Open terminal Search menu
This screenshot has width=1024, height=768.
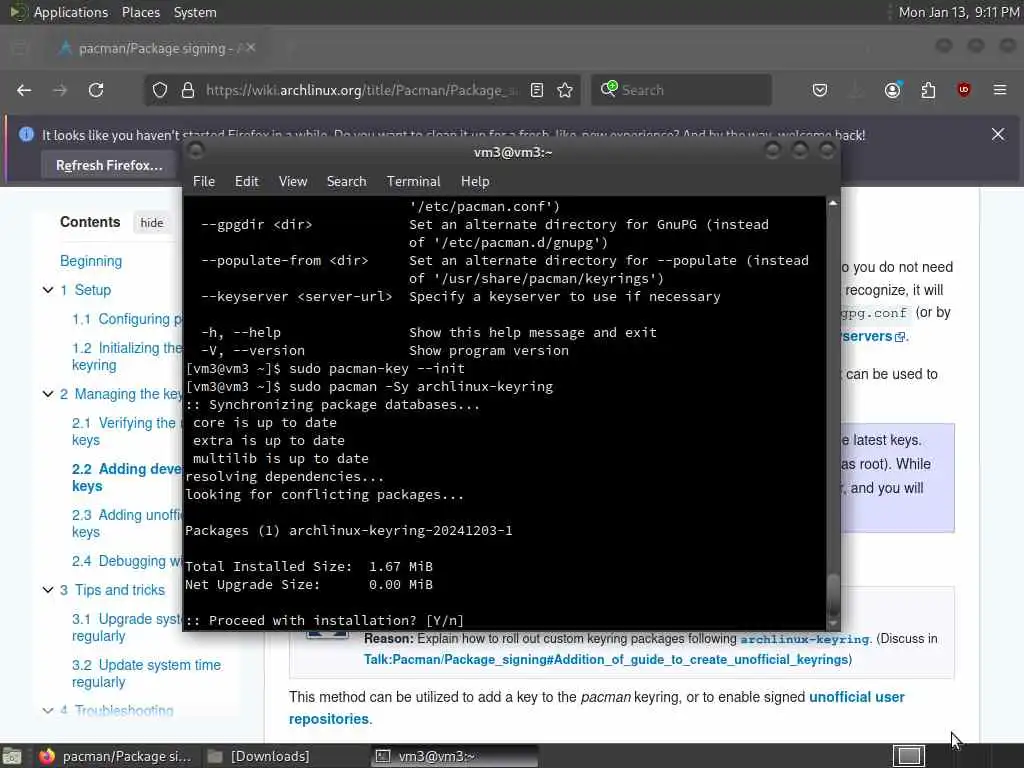point(346,182)
